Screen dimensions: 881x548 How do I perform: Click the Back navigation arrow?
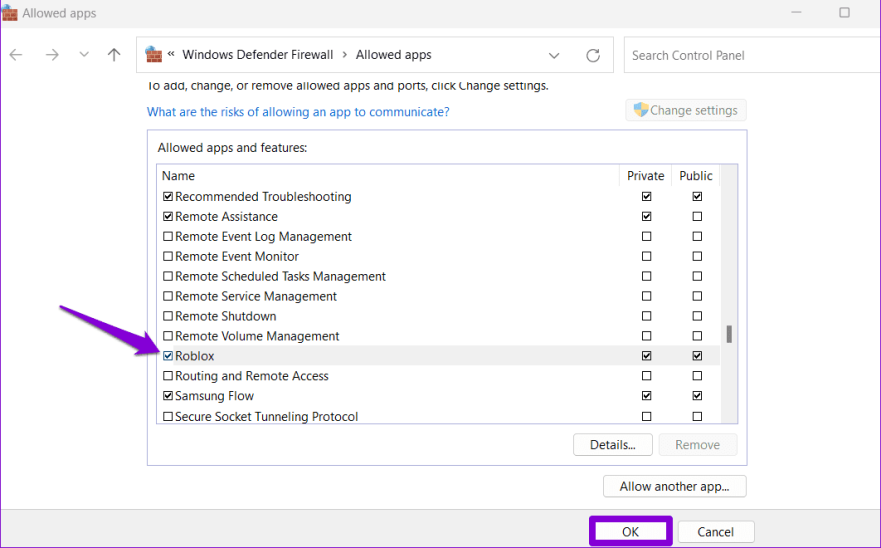(x=16, y=55)
